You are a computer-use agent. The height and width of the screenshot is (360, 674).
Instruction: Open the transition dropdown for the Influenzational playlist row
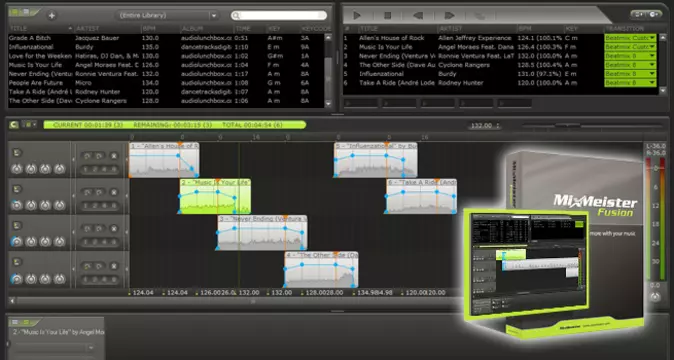click(x=630, y=74)
